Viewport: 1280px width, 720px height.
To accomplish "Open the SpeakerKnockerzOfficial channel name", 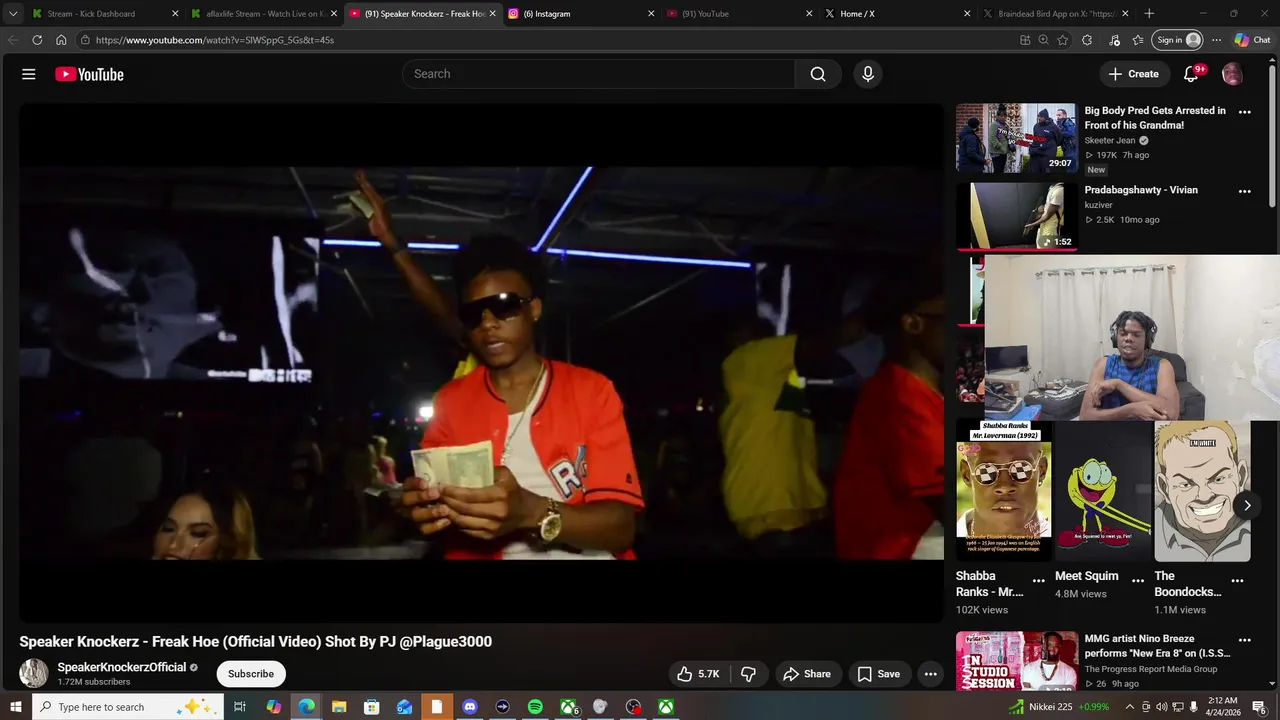I will click(122, 667).
